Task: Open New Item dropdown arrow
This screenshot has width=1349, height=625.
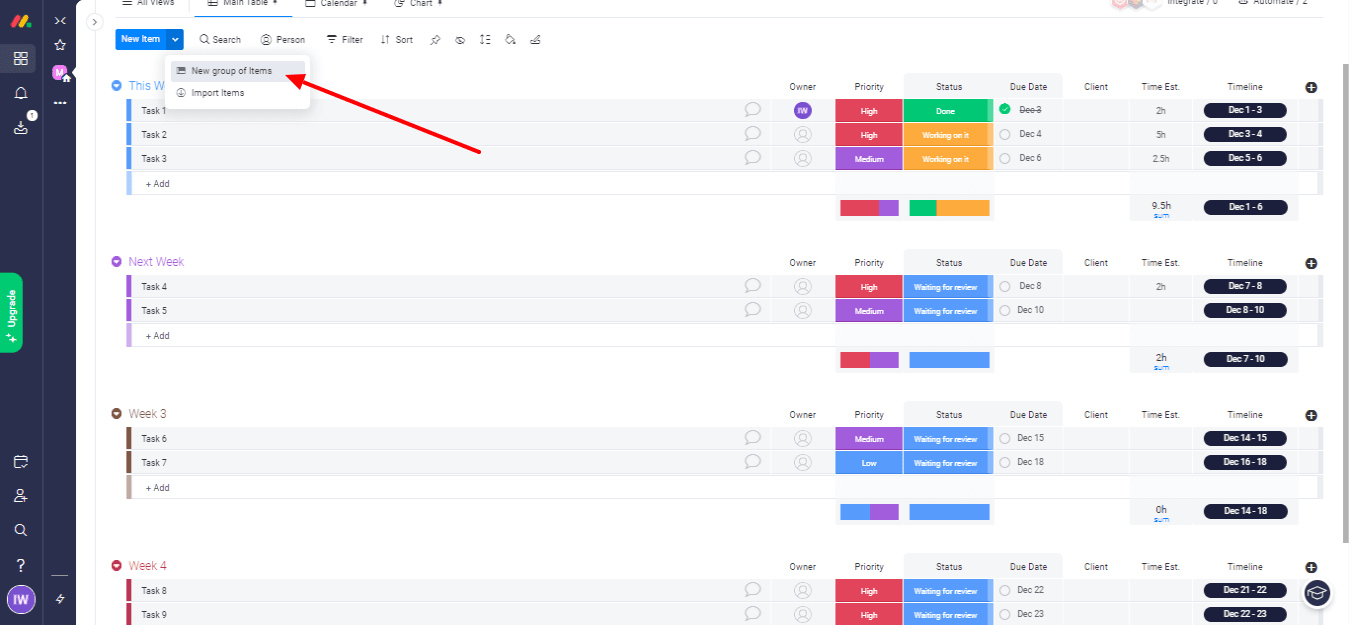Action: [x=176, y=39]
